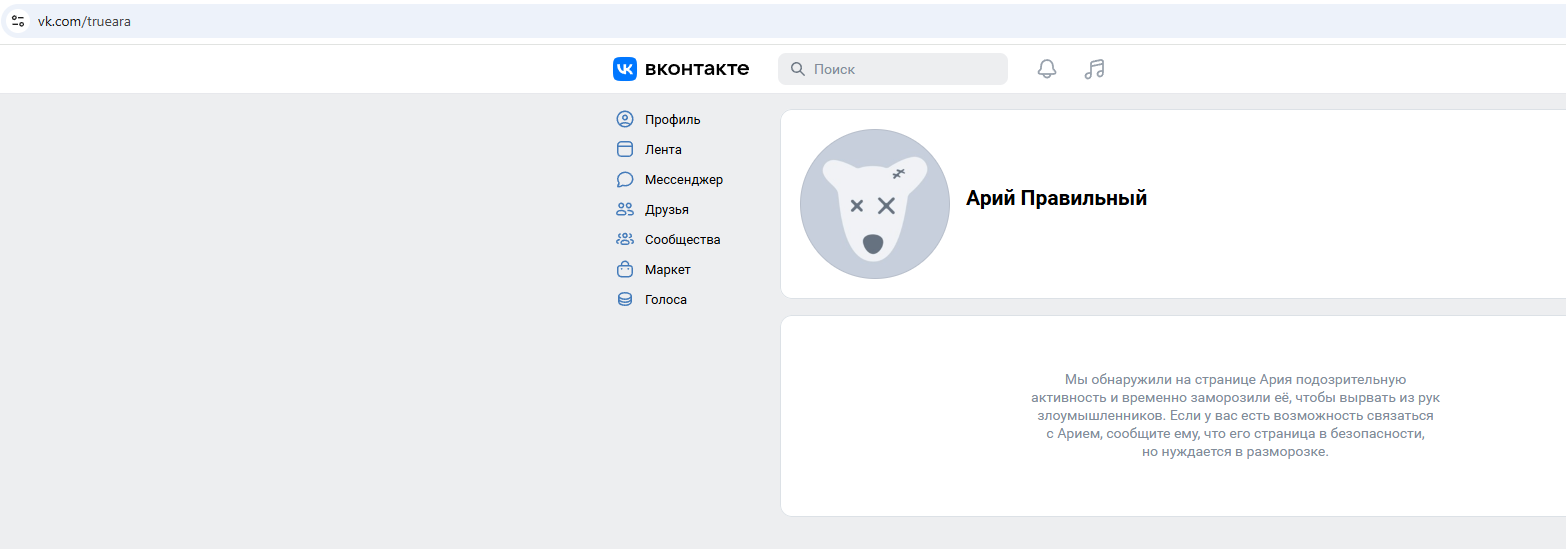Open the music player note icon

tap(1095, 69)
